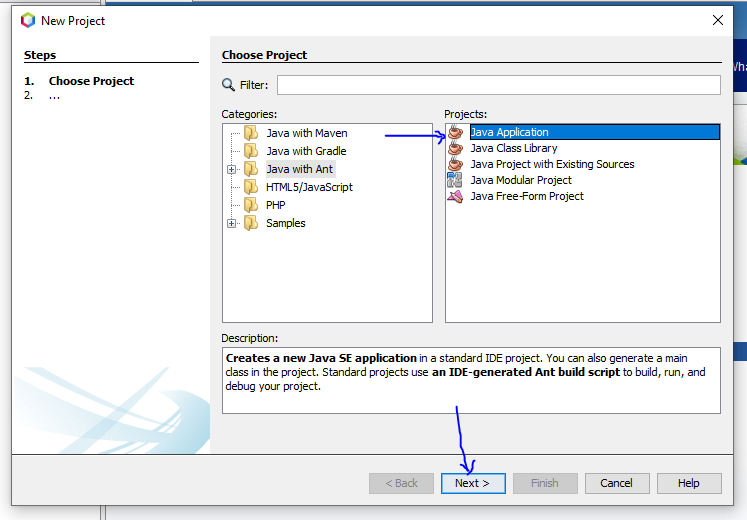
Task: Click the Choose Project step in Steps list
Action: coord(91,81)
